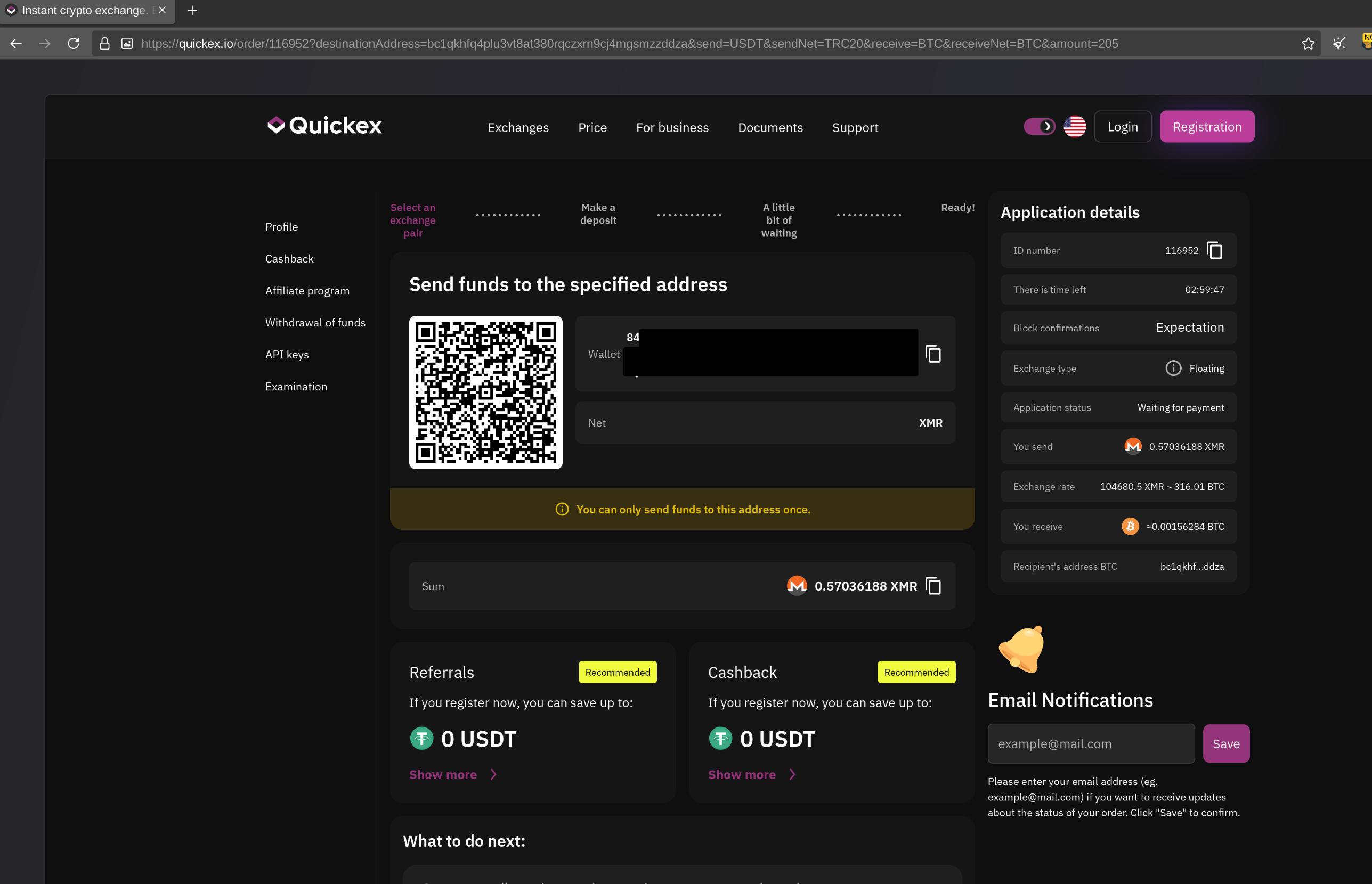
Task: Click the Monero icon in the Sum row
Action: (x=796, y=585)
